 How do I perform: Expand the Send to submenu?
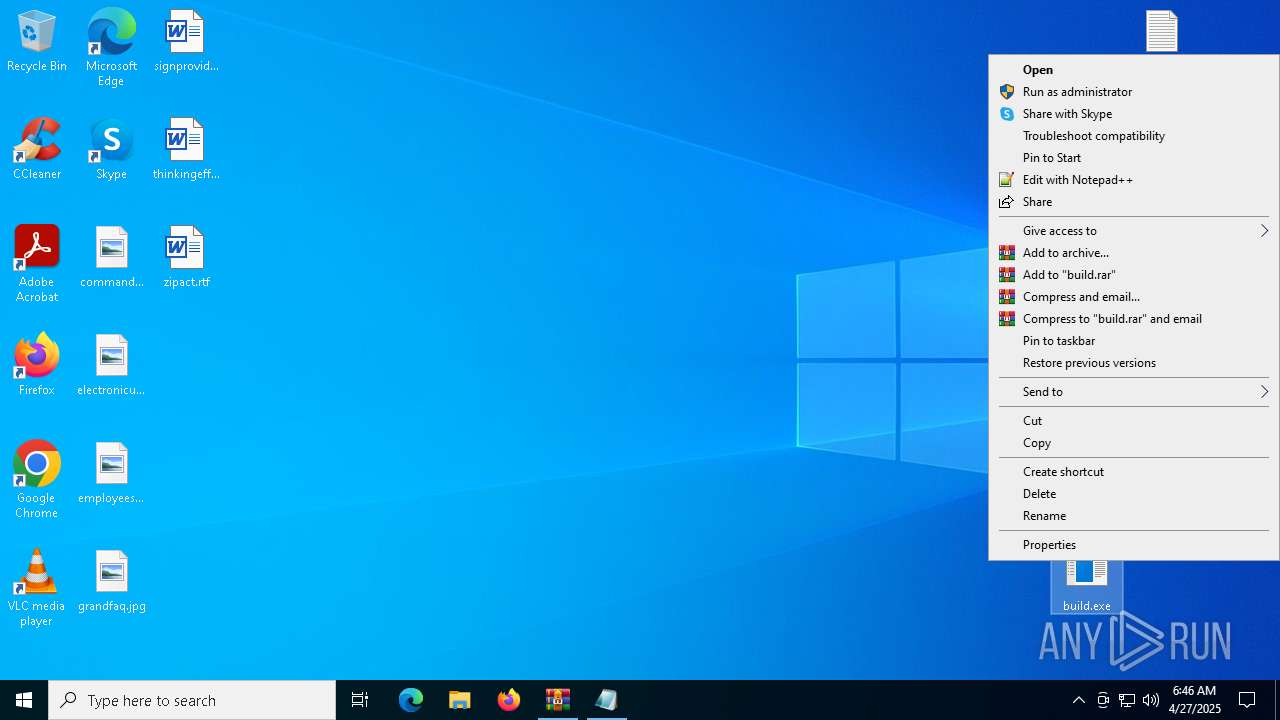pos(1134,392)
